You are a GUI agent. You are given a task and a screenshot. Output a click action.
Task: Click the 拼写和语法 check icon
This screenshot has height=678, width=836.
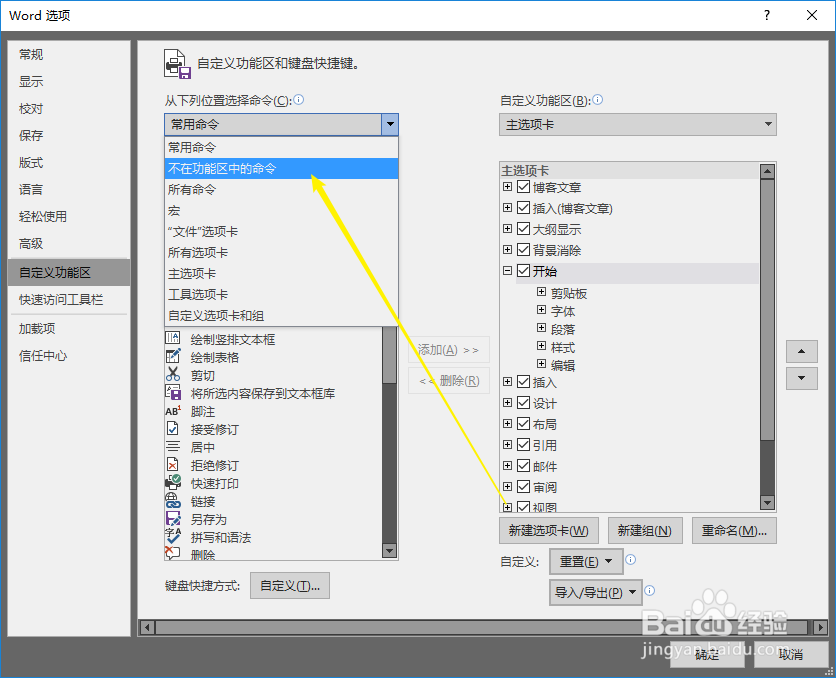pos(173,536)
